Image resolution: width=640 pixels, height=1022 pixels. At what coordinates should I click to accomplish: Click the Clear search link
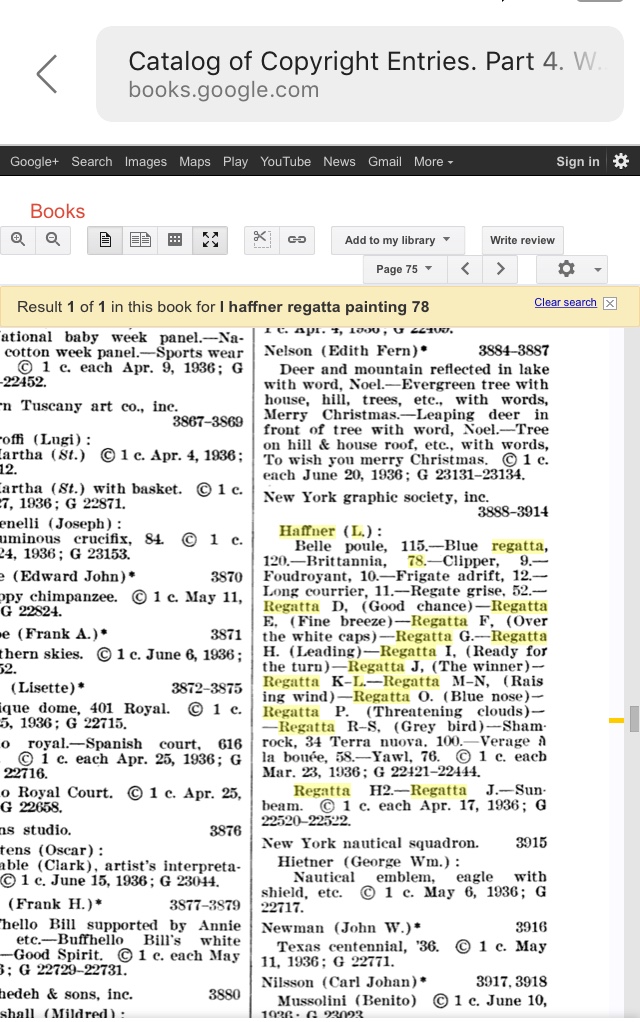(x=565, y=303)
